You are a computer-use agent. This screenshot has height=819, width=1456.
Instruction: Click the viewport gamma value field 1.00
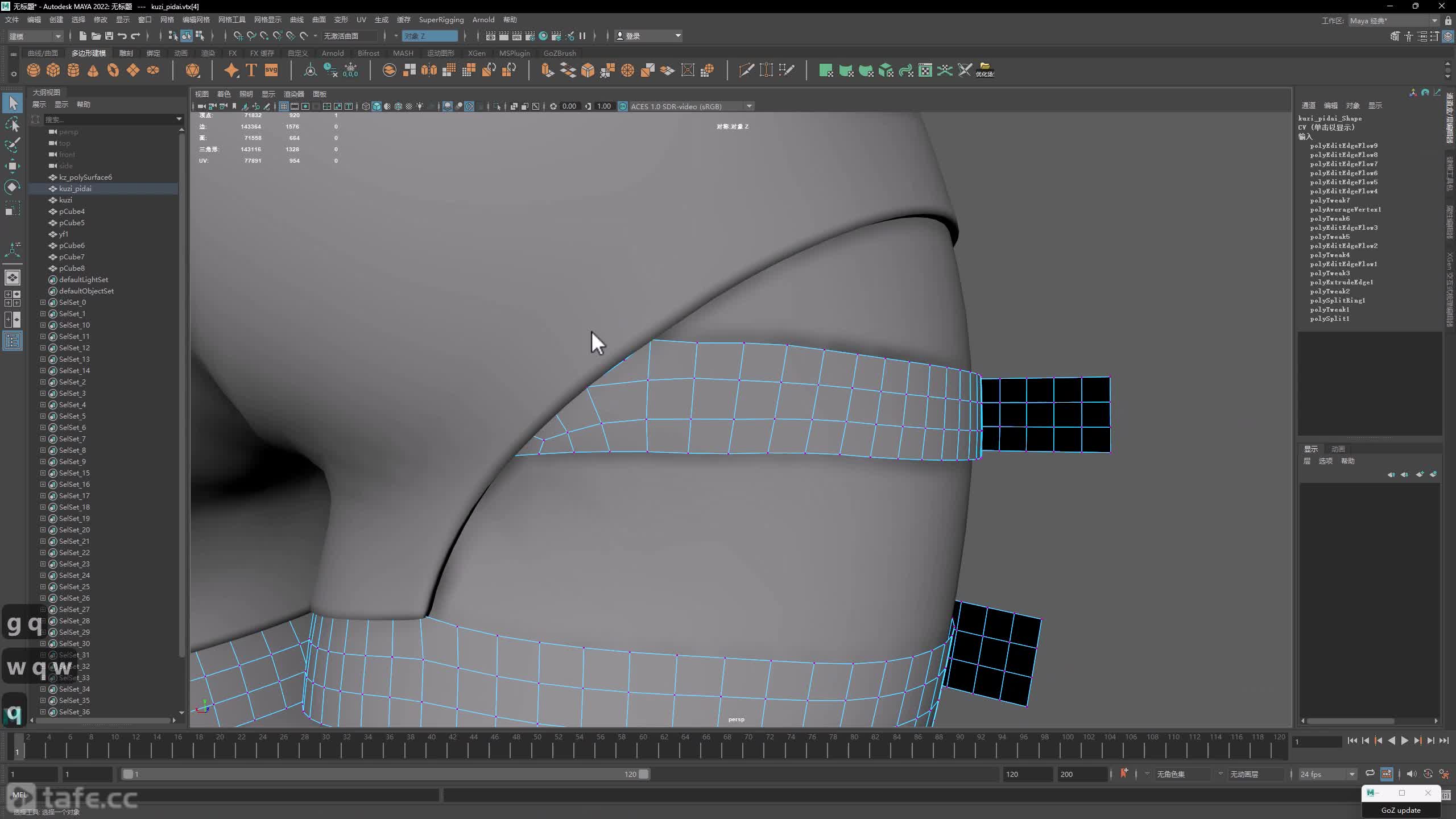click(x=603, y=106)
